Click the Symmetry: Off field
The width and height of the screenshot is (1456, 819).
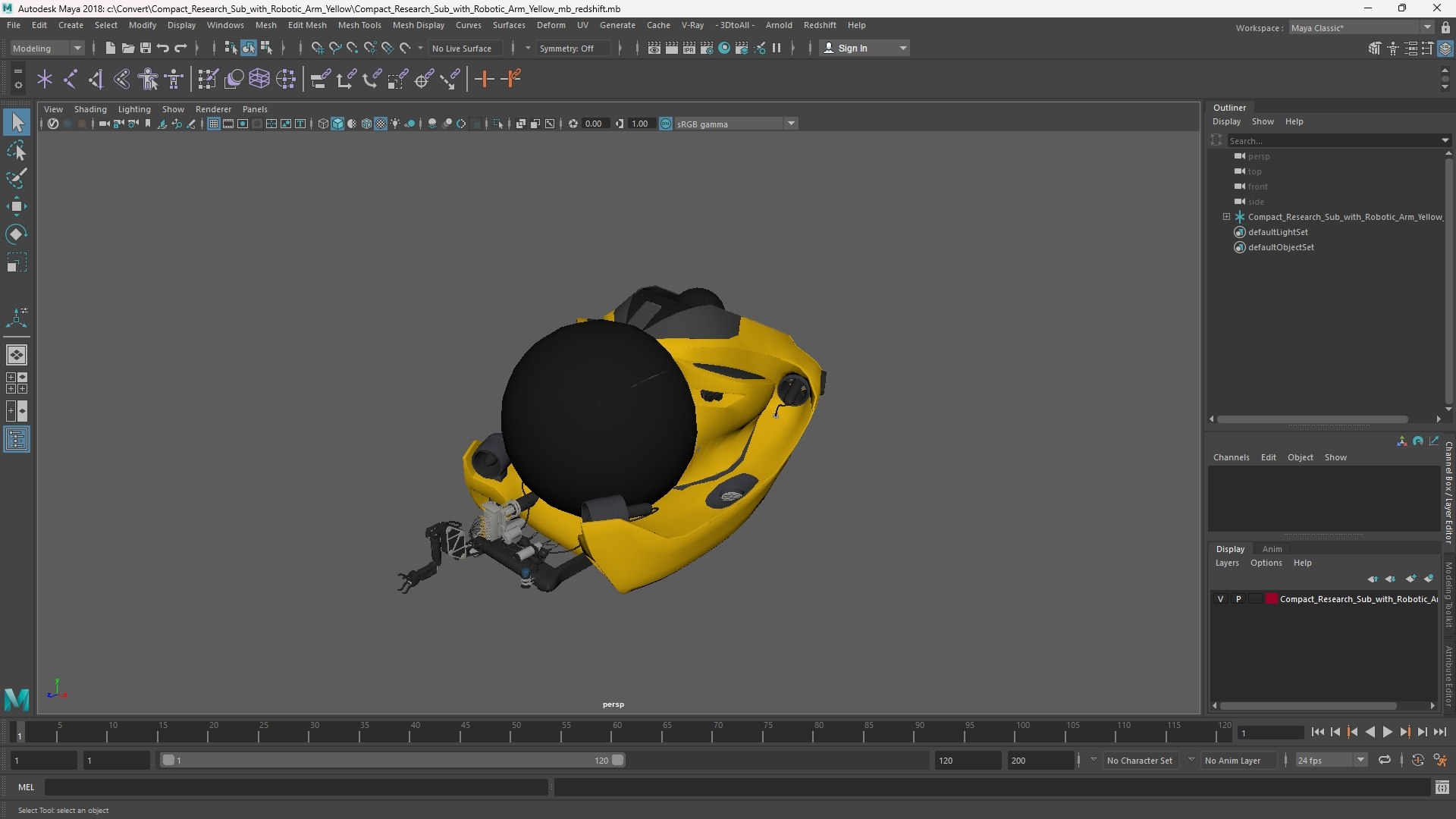click(x=573, y=48)
